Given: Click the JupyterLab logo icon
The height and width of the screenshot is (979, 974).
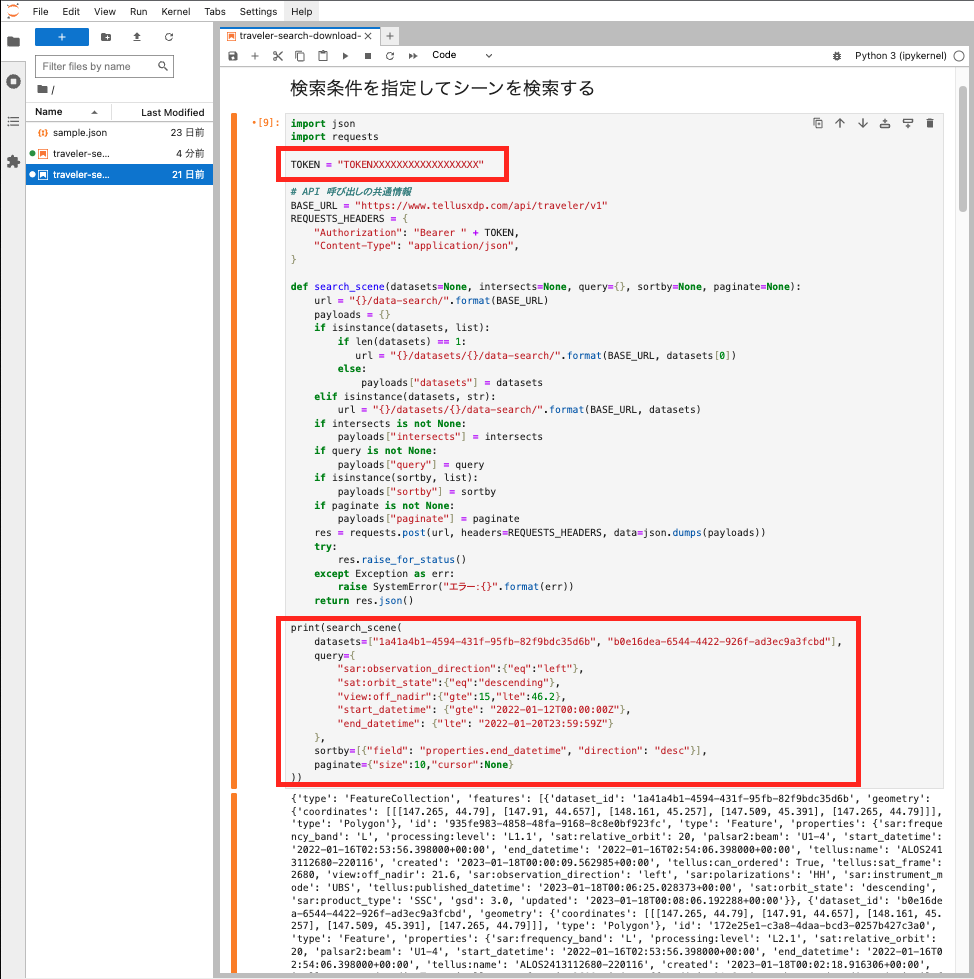Looking at the screenshot, I should point(12,11).
